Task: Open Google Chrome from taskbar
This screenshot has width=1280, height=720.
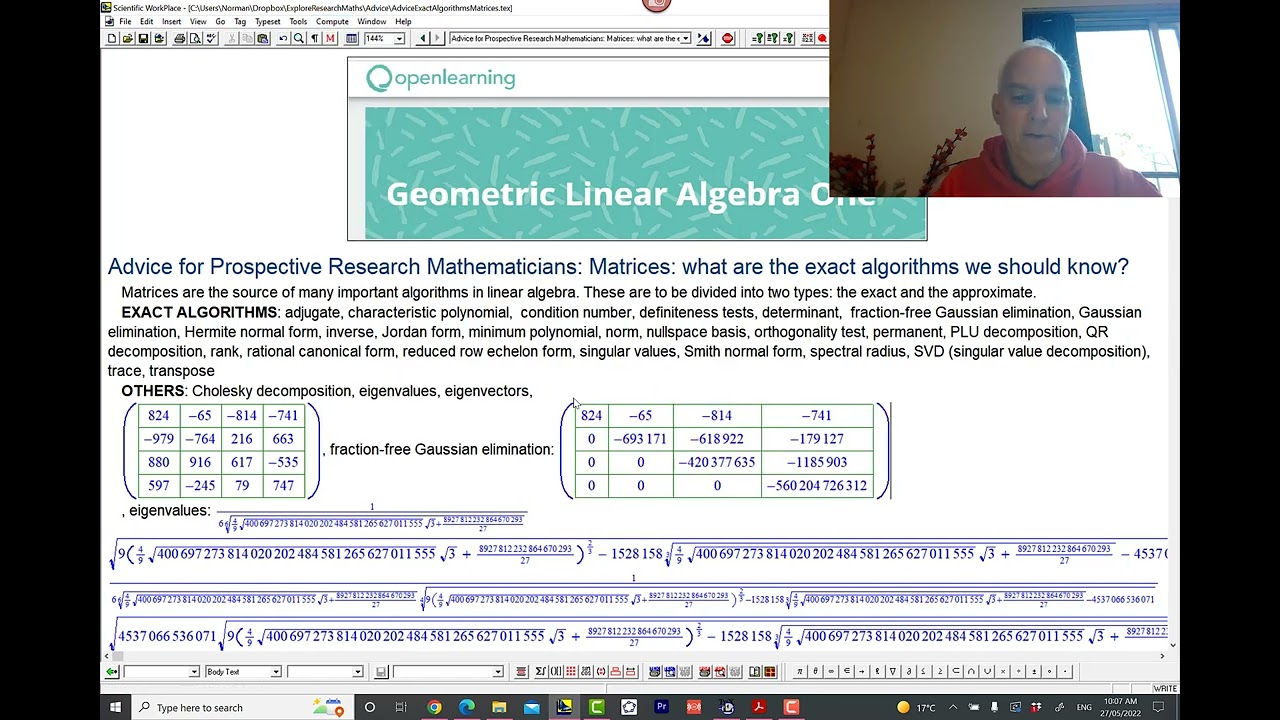Action: pyautogui.click(x=434, y=707)
